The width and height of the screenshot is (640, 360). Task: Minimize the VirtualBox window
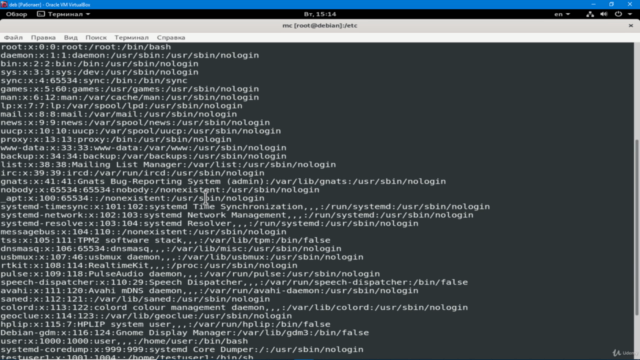pyautogui.click(x=593, y=4)
